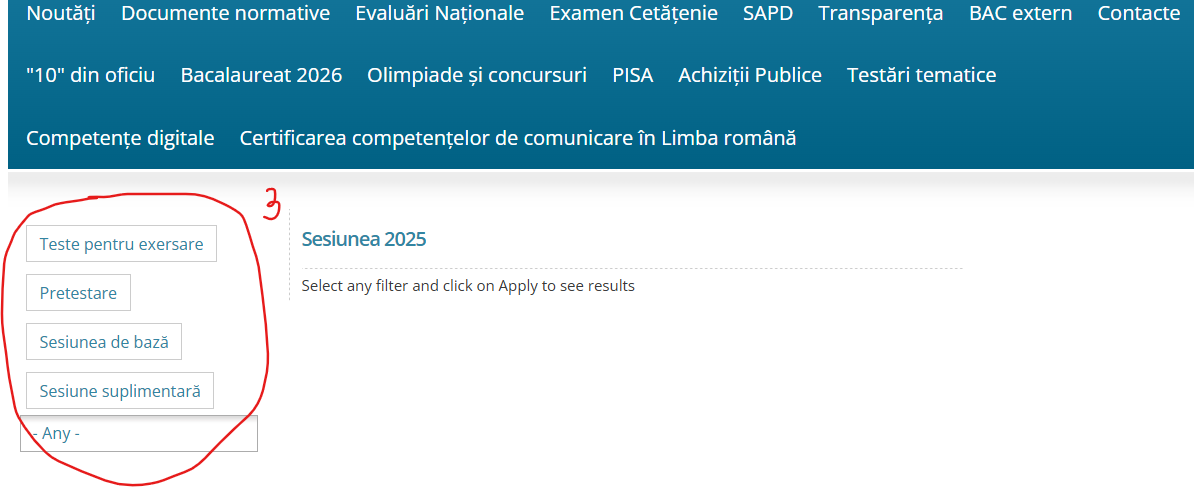Open Olimpiade și concursuri page

click(477, 75)
